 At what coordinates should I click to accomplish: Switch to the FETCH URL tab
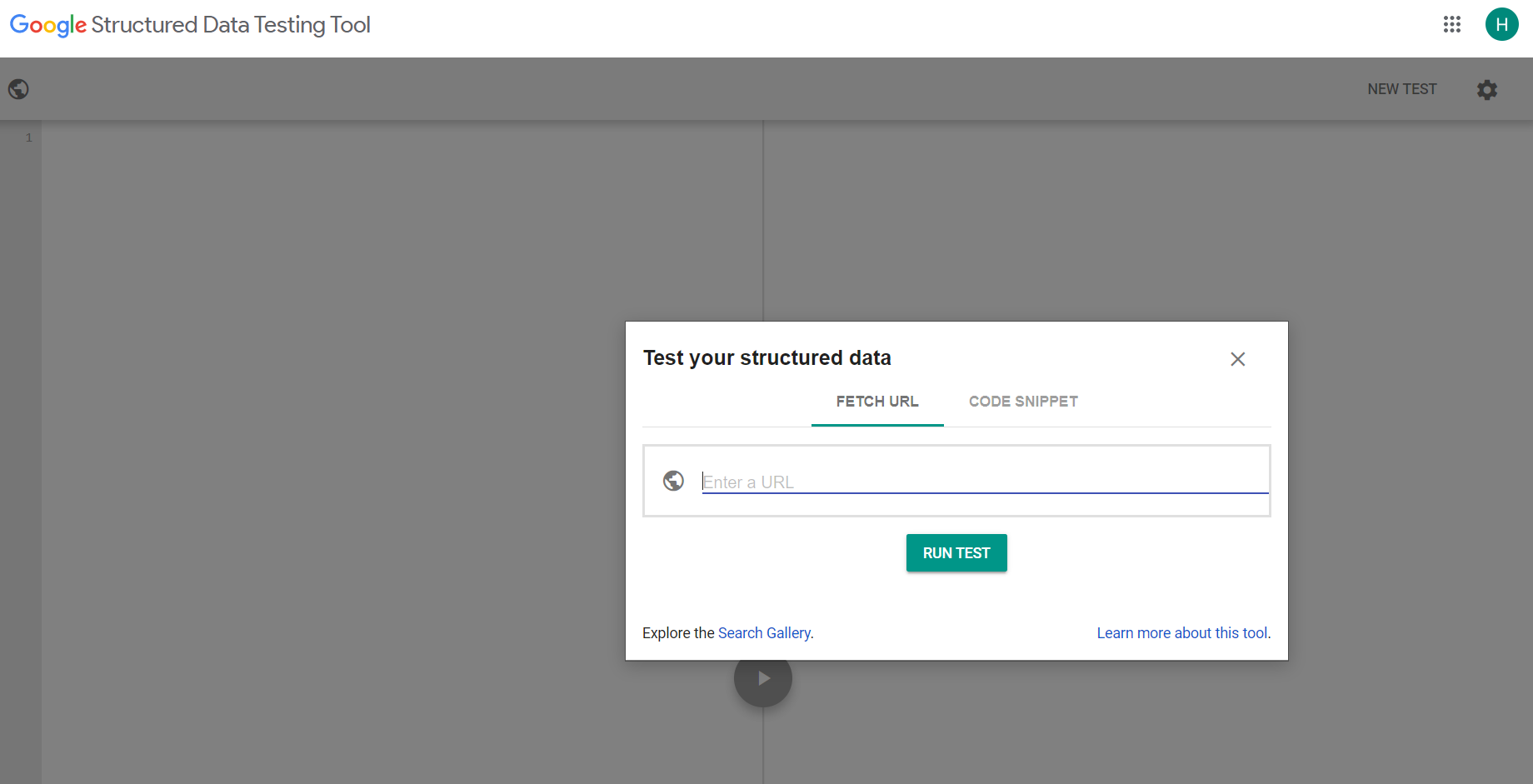click(x=877, y=402)
